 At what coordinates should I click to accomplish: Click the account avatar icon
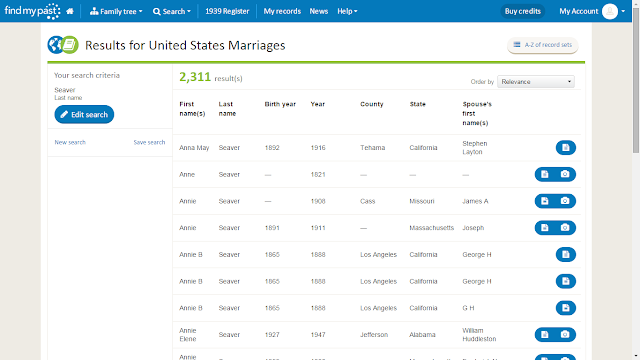point(610,11)
